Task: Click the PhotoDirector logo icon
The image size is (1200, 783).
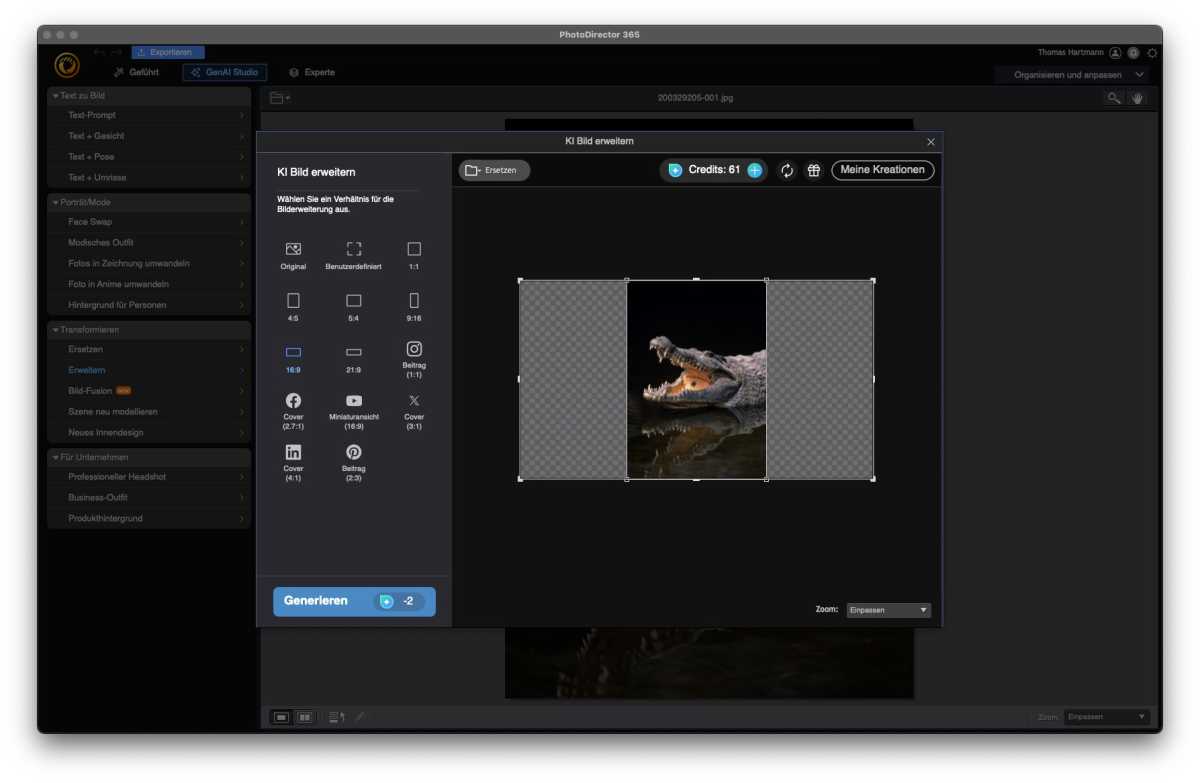Action: pos(67,65)
